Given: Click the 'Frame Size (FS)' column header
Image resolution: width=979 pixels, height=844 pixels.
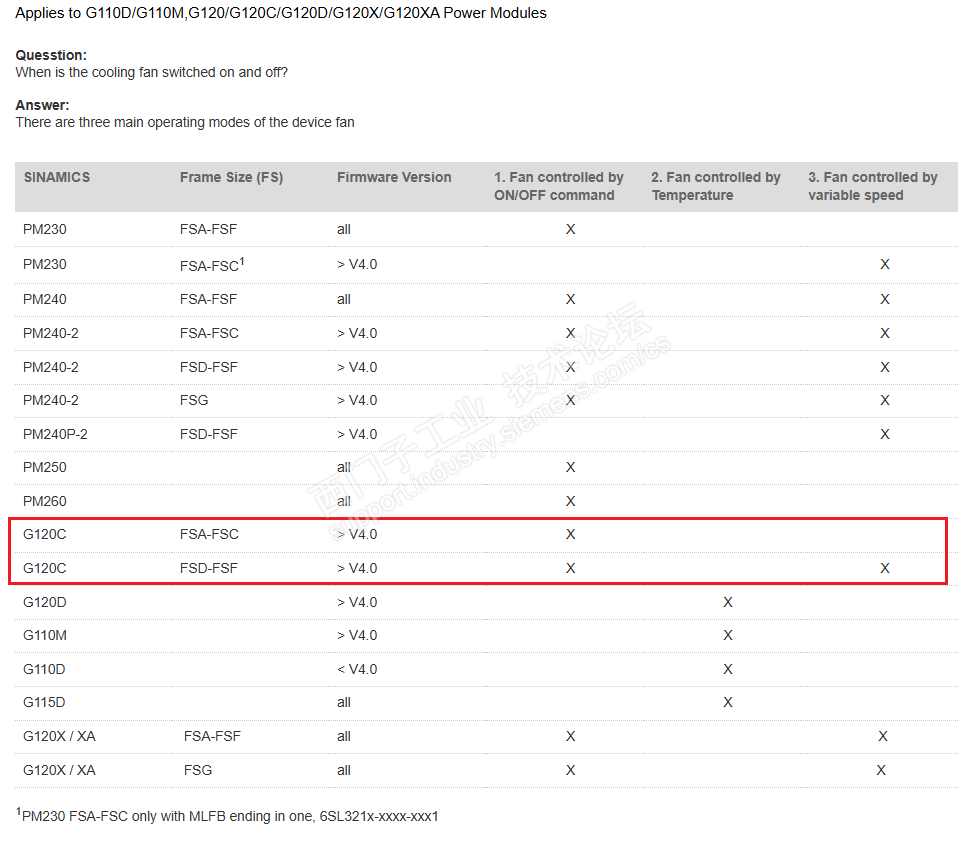Looking at the screenshot, I should tap(232, 177).
